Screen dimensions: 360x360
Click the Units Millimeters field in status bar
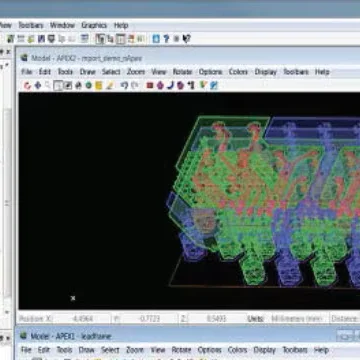tap(297, 319)
